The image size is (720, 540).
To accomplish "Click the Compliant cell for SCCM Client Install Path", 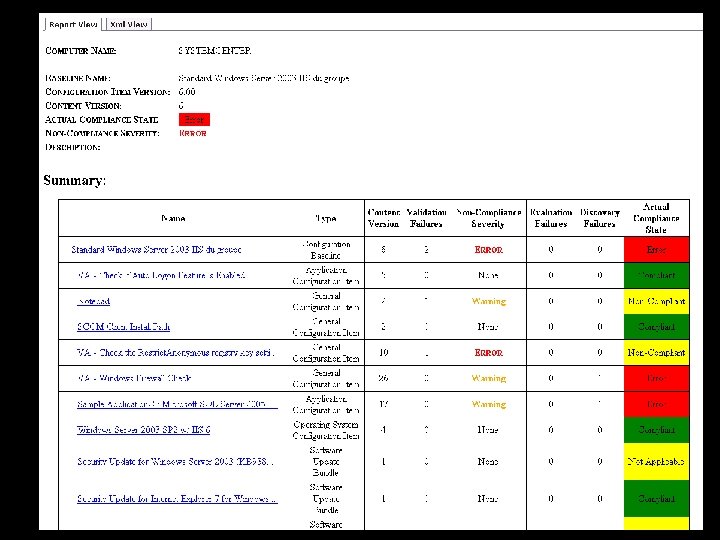I will point(657,326).
